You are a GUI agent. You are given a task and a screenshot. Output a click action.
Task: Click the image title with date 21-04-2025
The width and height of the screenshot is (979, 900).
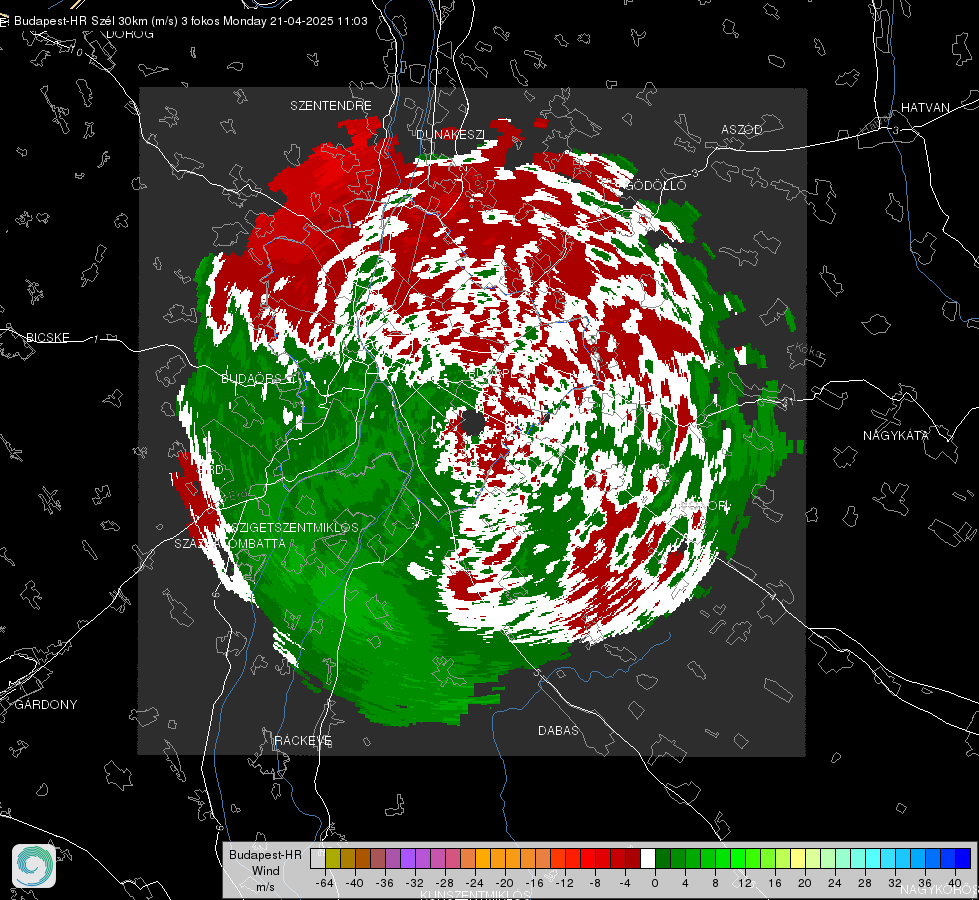(190, 21)
